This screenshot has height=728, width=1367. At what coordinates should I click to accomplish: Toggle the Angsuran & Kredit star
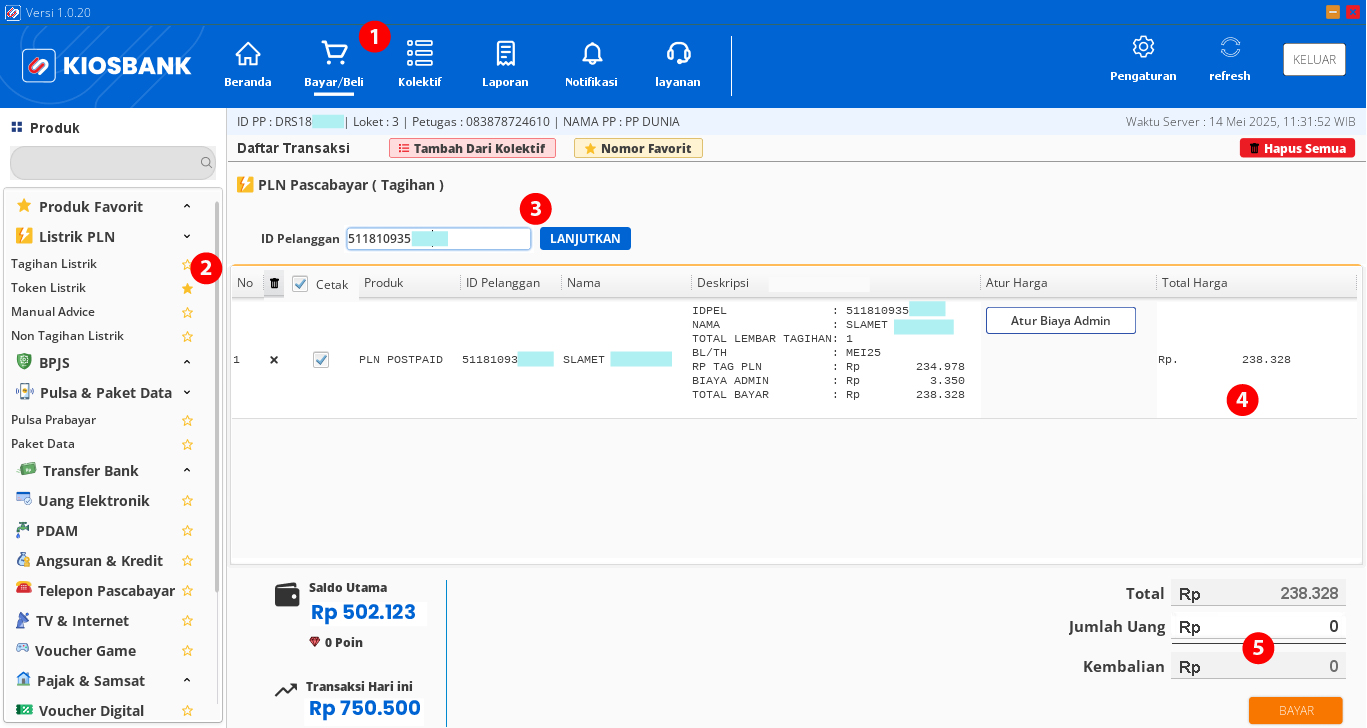pyautogui.click(x=187, y=561)
